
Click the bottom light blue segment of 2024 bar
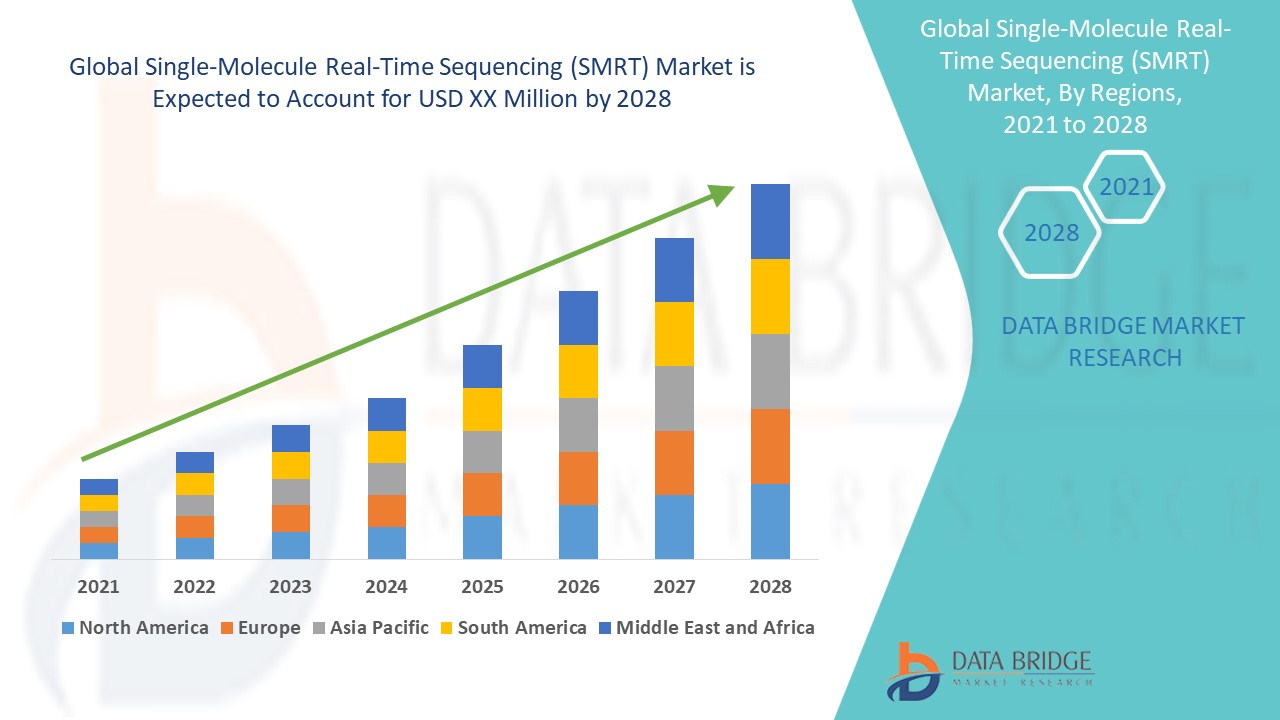pos(386,542)
